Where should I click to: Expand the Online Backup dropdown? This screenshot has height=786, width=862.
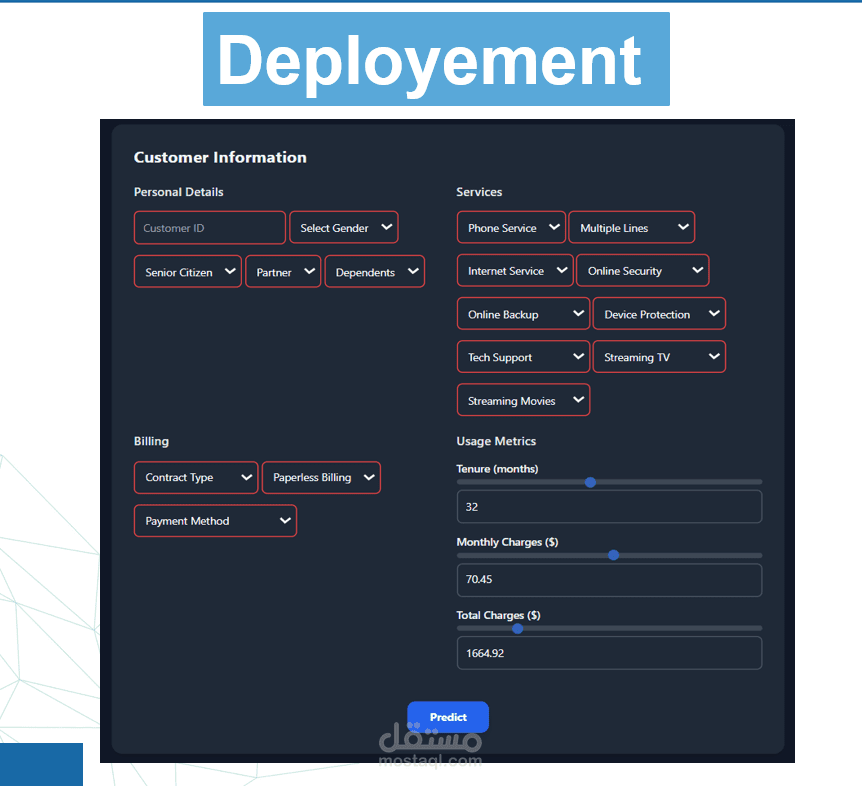point(523,314)
